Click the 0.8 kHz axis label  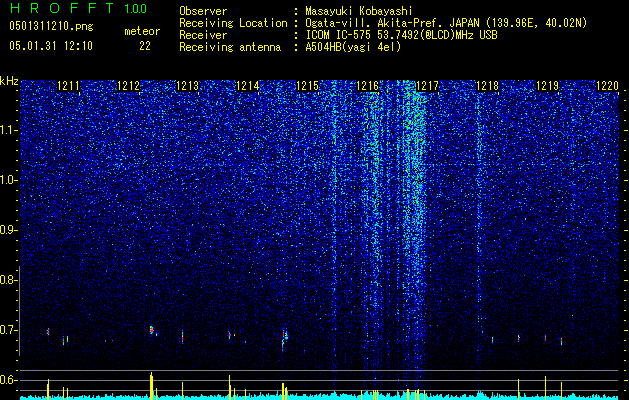(x=8, y=280)
